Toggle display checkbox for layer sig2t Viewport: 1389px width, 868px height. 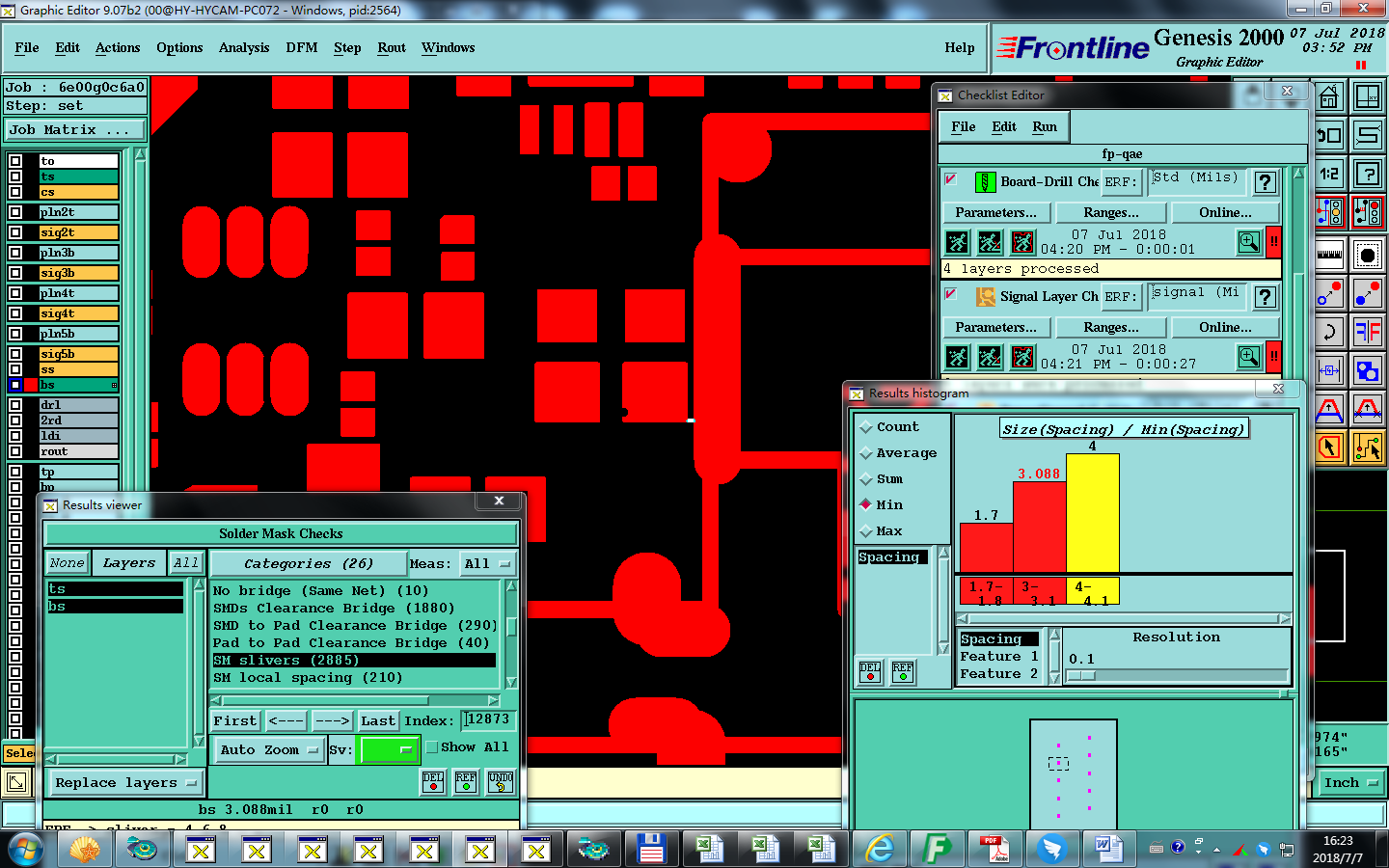(x=15, y=232)
